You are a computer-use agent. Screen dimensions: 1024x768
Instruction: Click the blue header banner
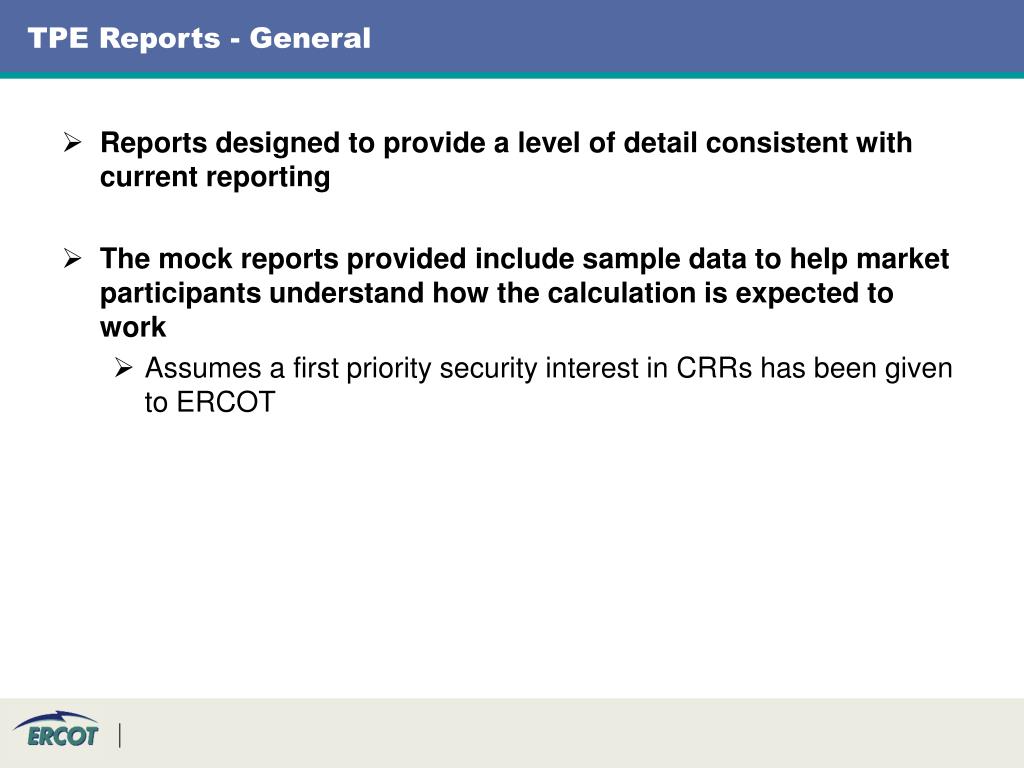512,37
